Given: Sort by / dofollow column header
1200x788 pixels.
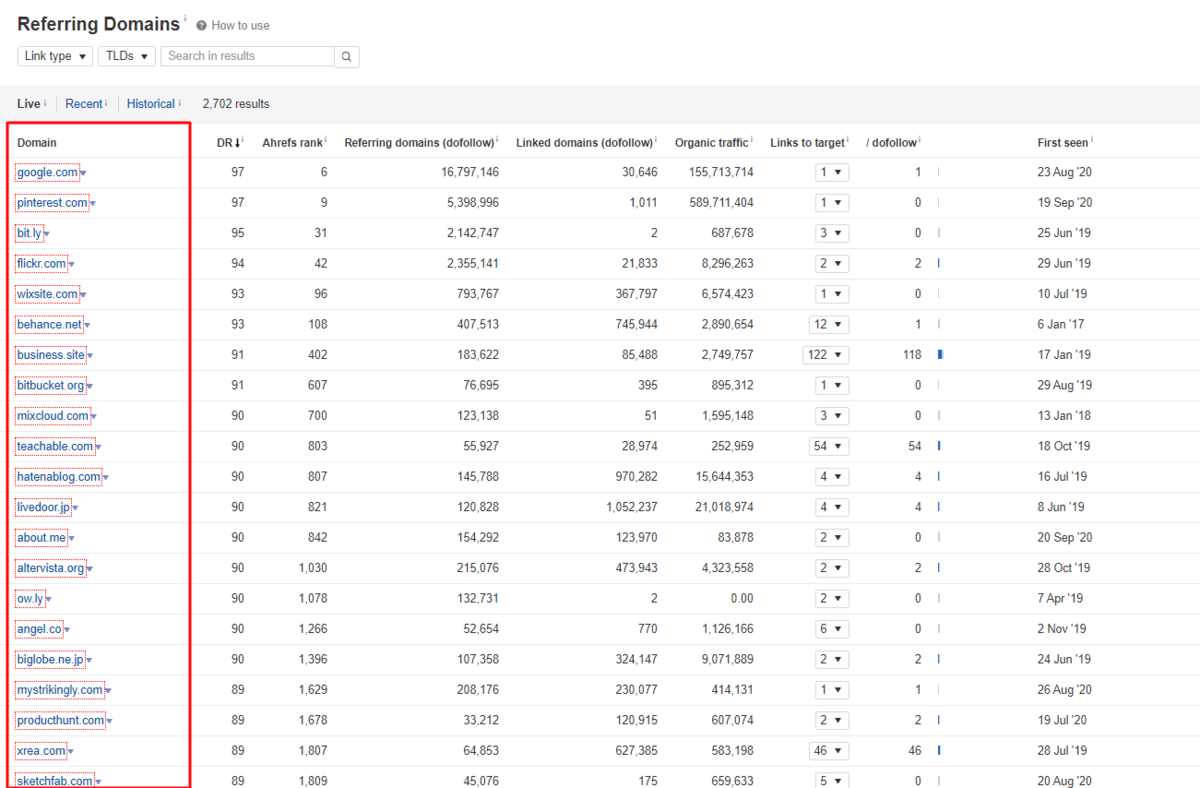Looking at the screenshot, I should click(x=891, y=143).
